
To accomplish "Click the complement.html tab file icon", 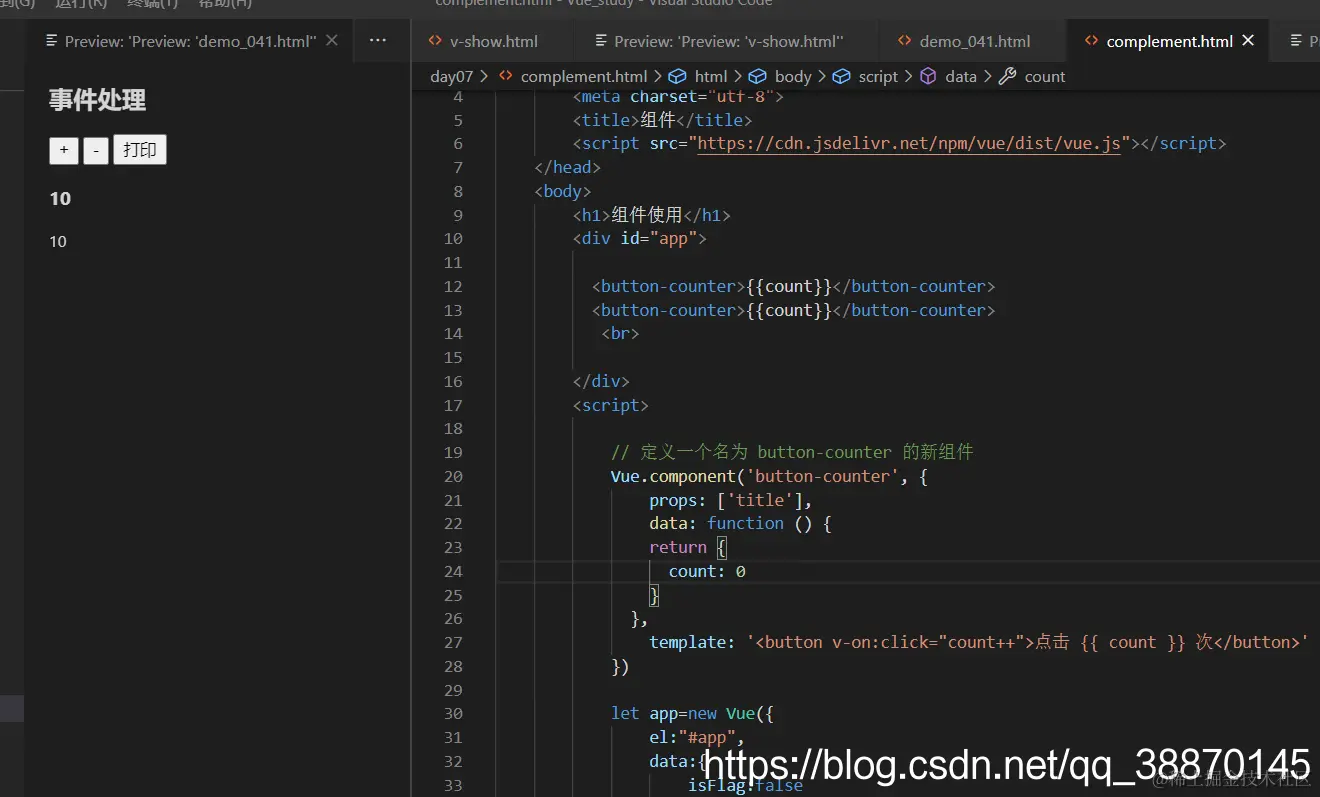I will tap(1091, 41).
